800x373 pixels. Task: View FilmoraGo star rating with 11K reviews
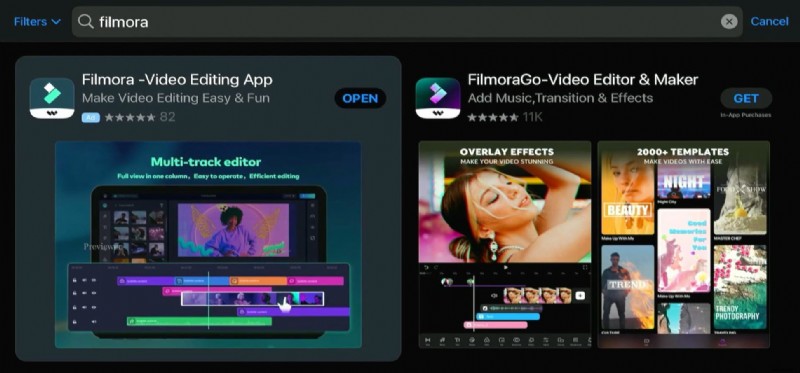[x=505, y=117]
